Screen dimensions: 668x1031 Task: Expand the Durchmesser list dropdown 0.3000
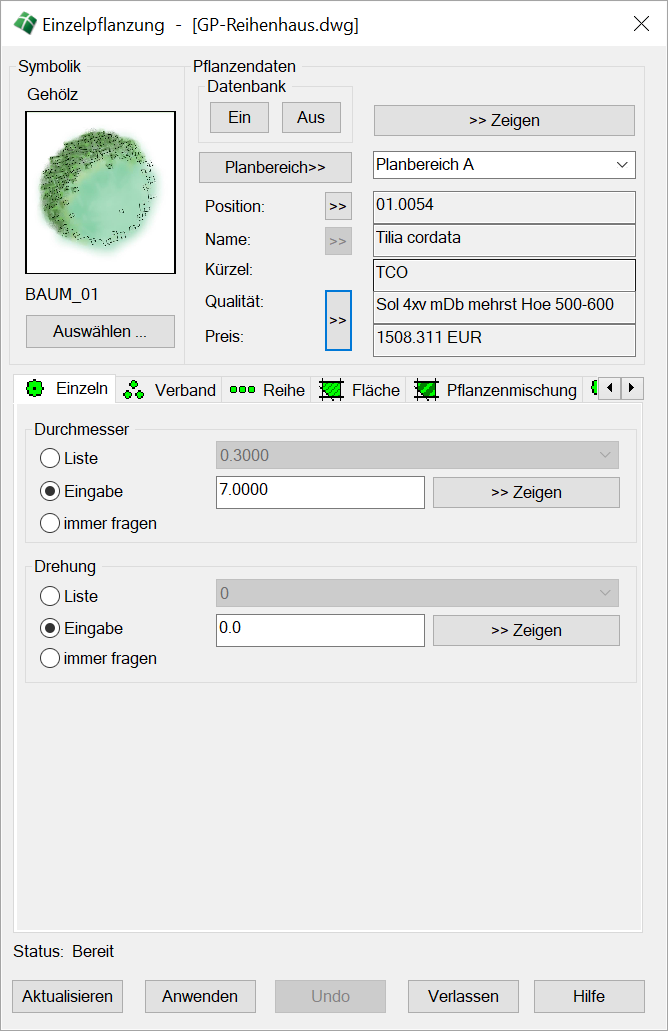point(417,456)
